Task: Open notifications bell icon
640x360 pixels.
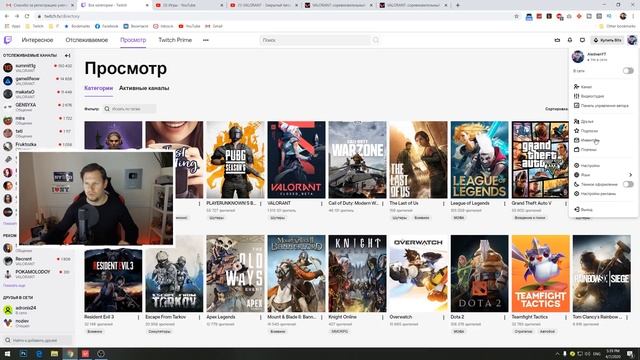Action: (570, 40)
